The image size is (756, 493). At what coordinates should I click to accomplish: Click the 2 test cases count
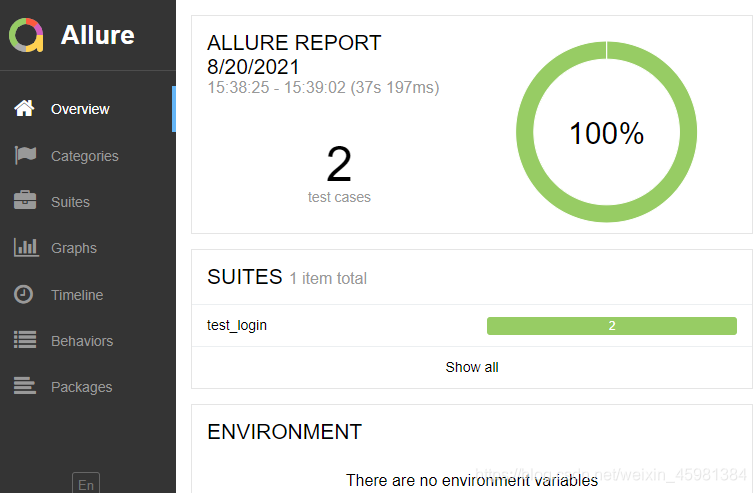pyautogui.click(x=339, y=174)
